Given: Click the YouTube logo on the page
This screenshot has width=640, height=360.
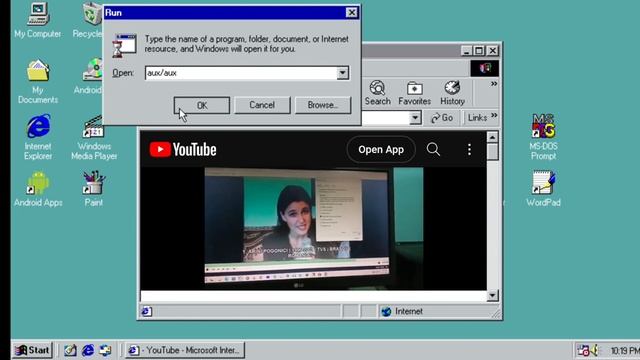Looking at the screenshot, I should point(183,150).
